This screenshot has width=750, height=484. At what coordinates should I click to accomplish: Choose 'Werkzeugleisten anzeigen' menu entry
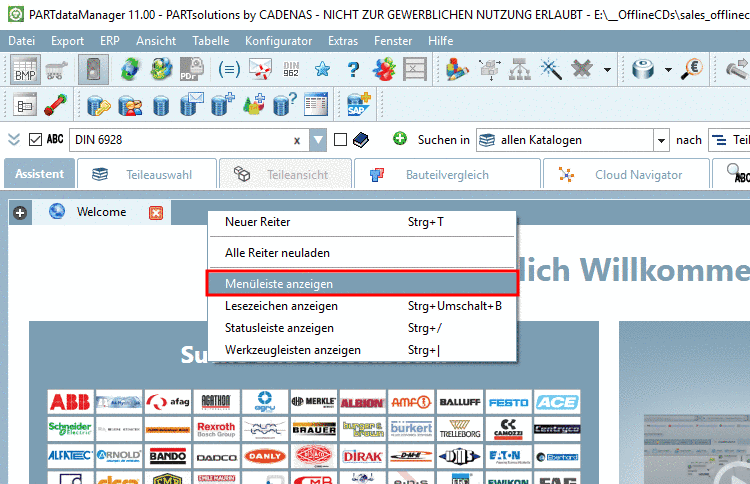point(362,350)
